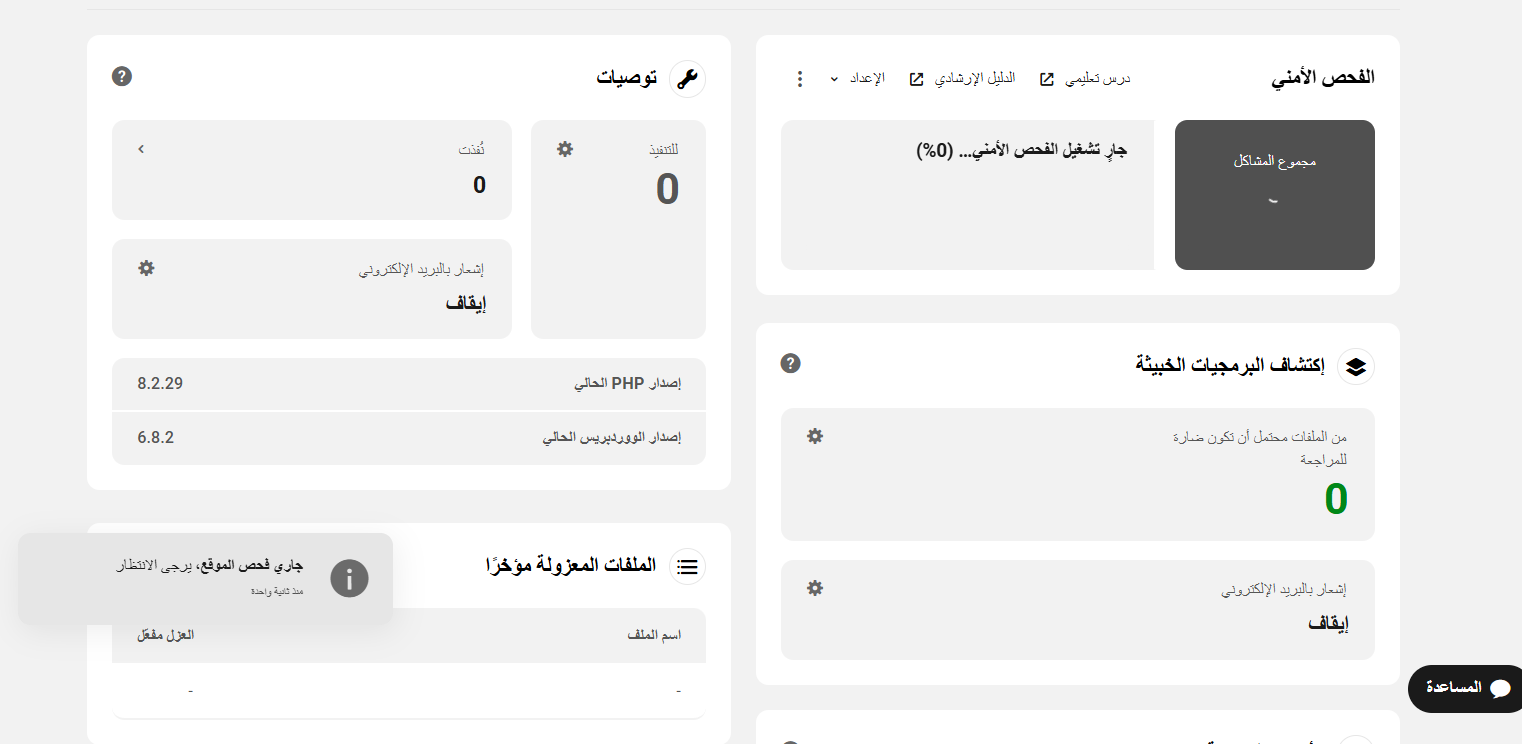Viewport: 1522px width, 744px height.
Task: Click help icon in التوصيات card
Action: coord(122,76)
